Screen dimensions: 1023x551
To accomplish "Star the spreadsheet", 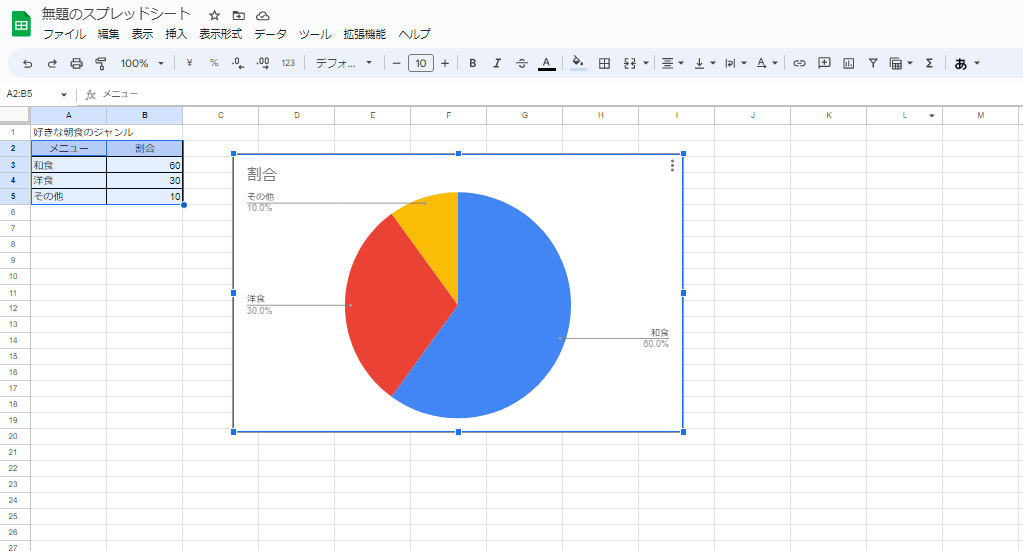I will pos(214,16).
